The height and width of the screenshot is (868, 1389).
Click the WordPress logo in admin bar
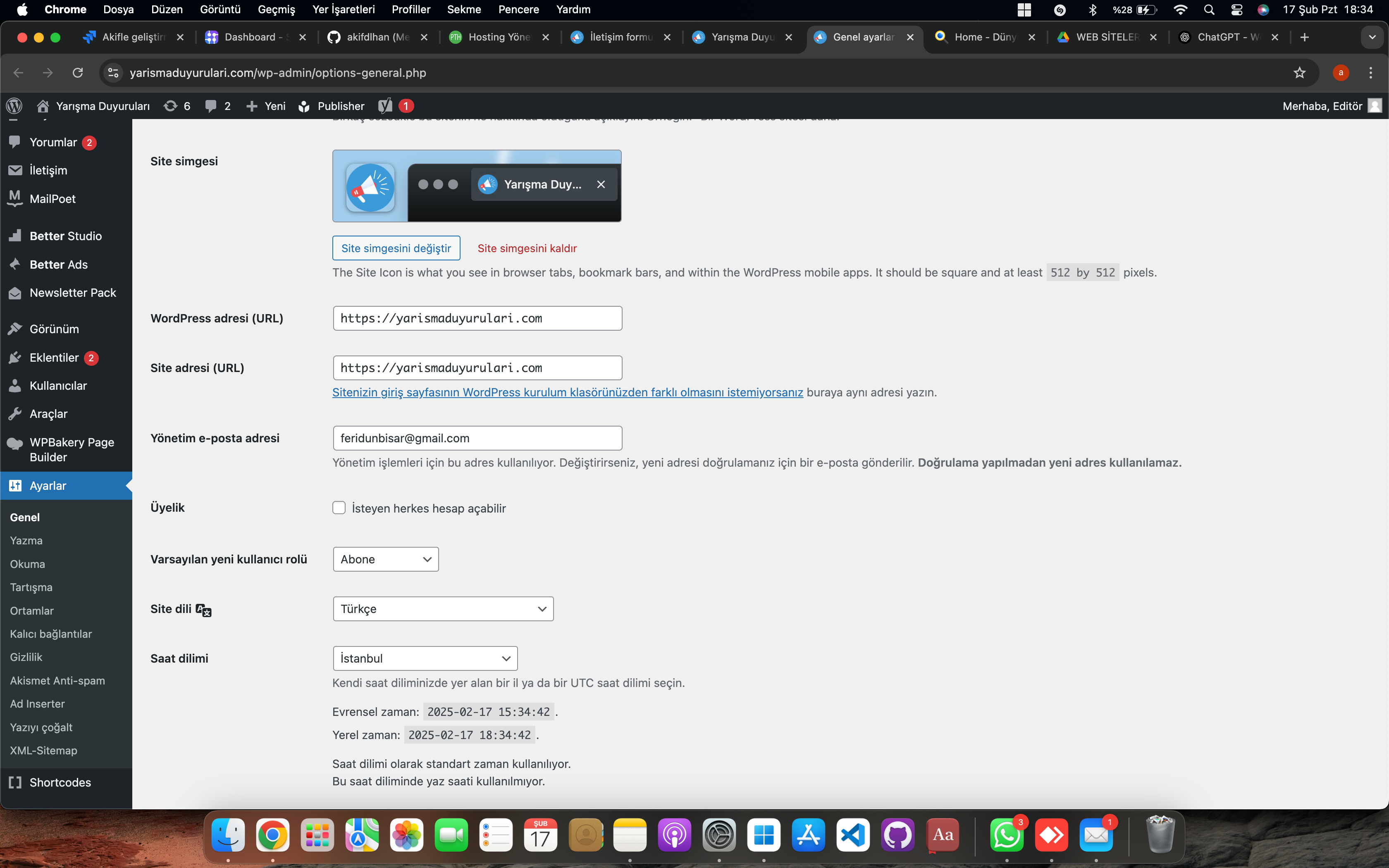pos(14,106)
